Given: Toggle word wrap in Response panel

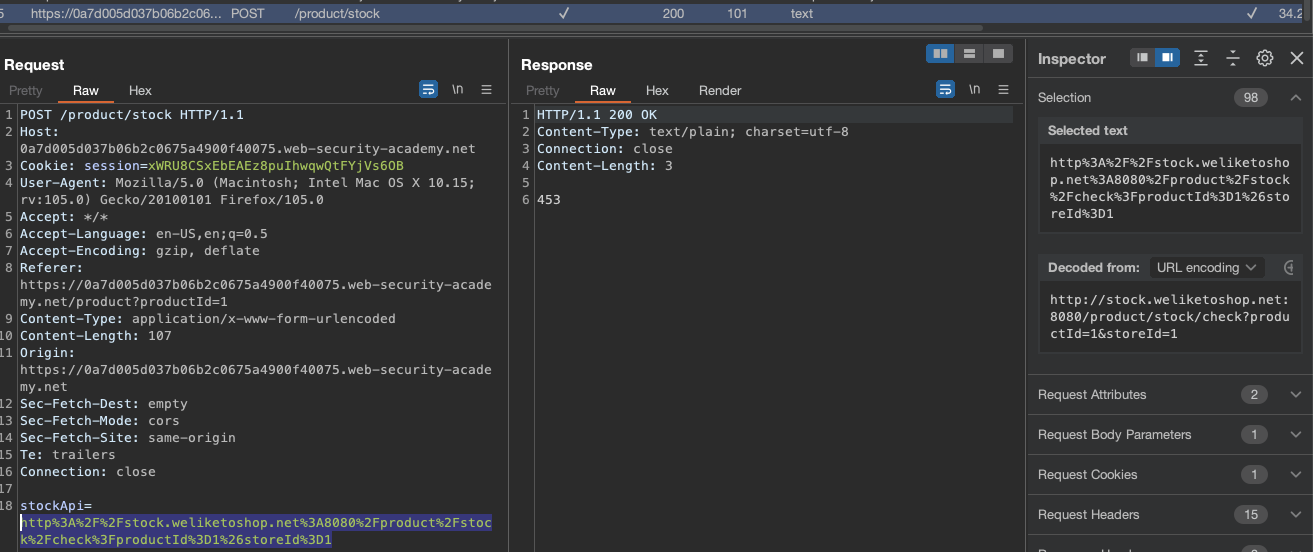Looking at the screenshot, I should coord(945,90).
